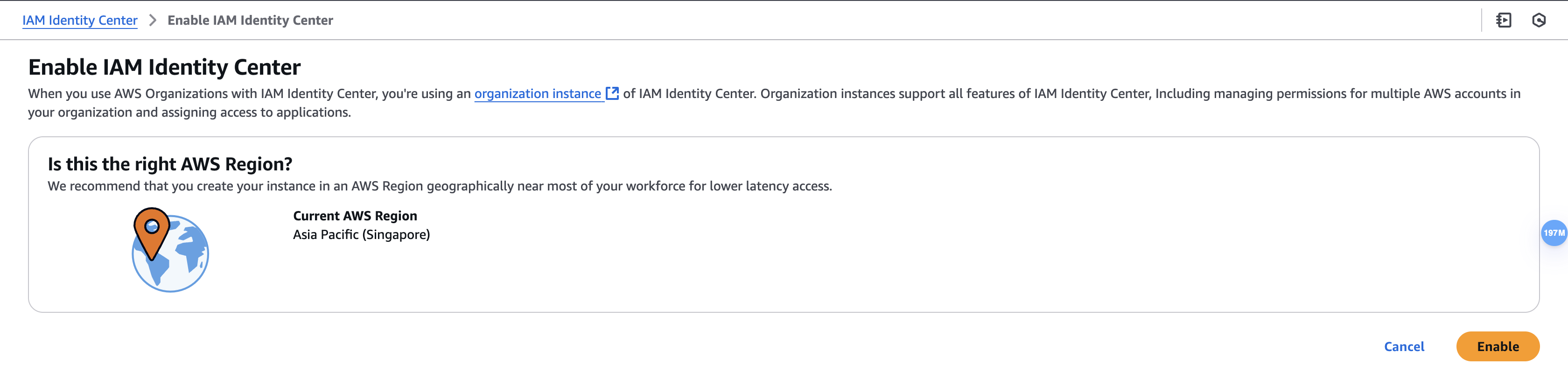Click the Enable button

coord(1498,346)
